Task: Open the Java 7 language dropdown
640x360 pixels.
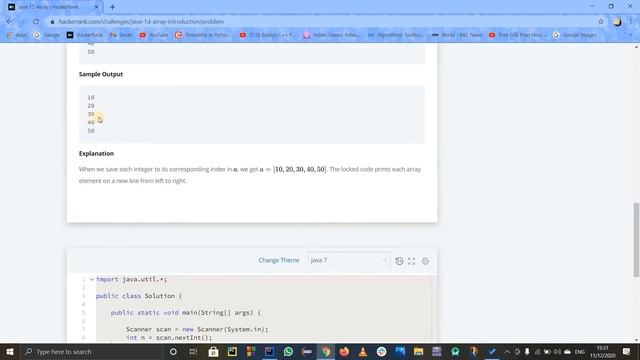Action: 349,260
